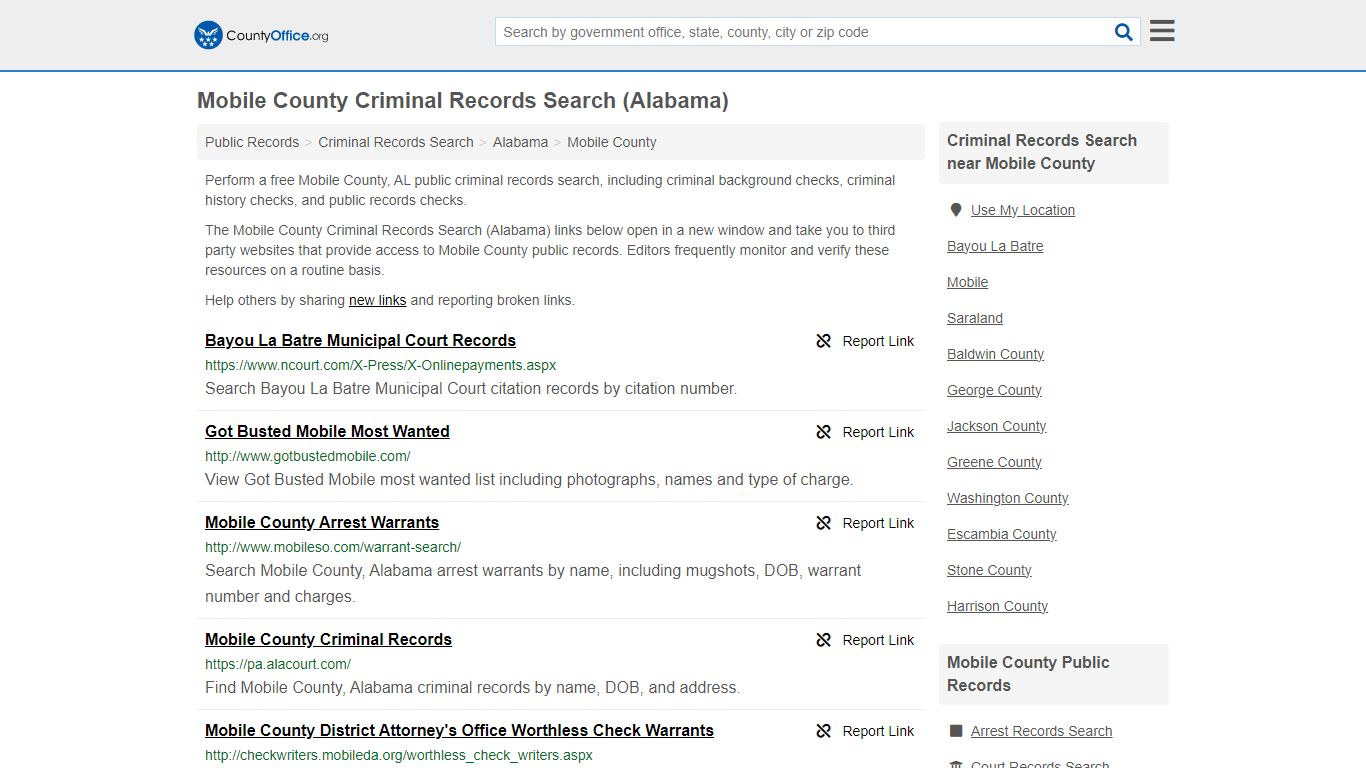Open the gotbustedmobile.com URL
This screenshot has width=1366, height=768.
point(308,456)
